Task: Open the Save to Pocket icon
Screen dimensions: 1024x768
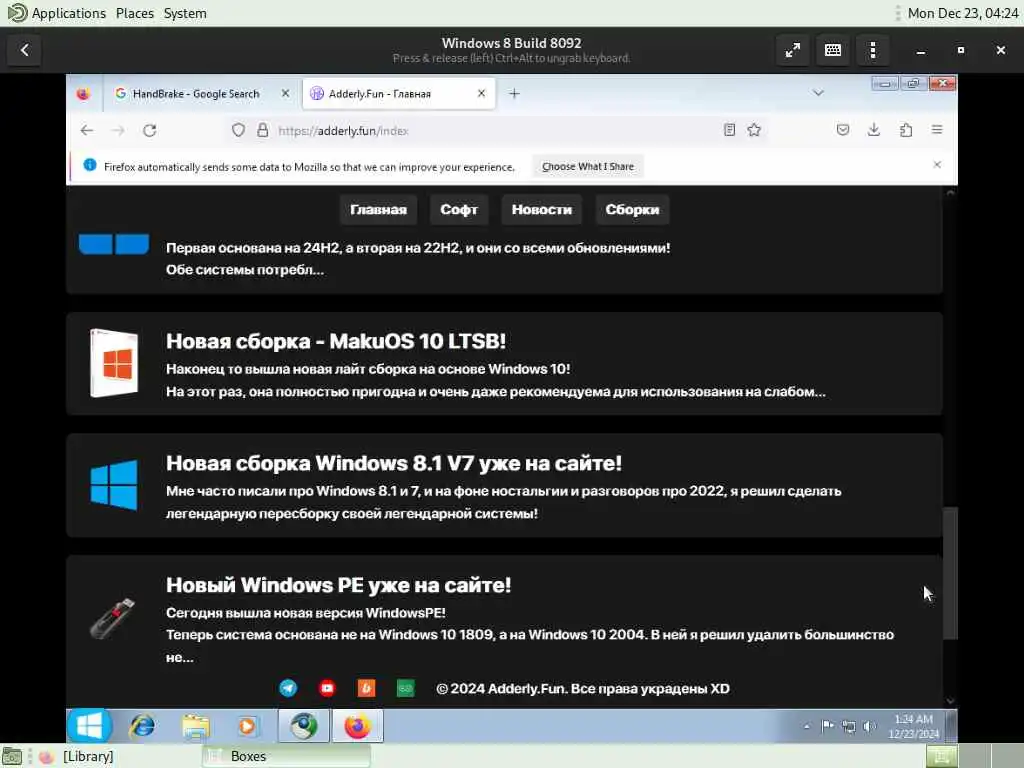Action: click(x=843, y=130)
